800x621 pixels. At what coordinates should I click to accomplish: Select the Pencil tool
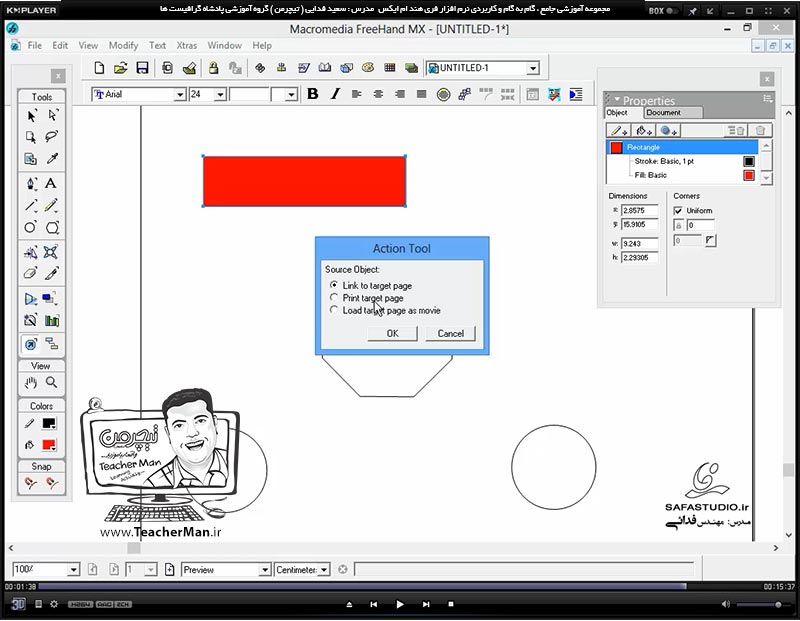(x=52, y=205)
